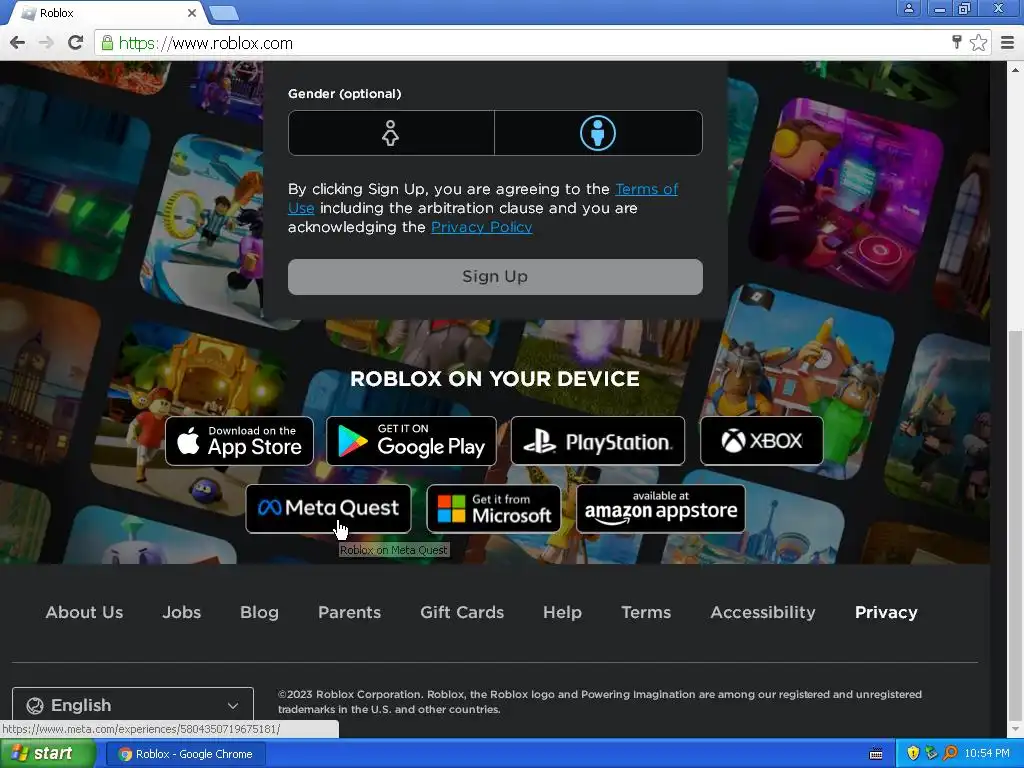Viewport: 1024px width, 768px height.
Task: Click the browser Back arrow
Action: (18, 43)
